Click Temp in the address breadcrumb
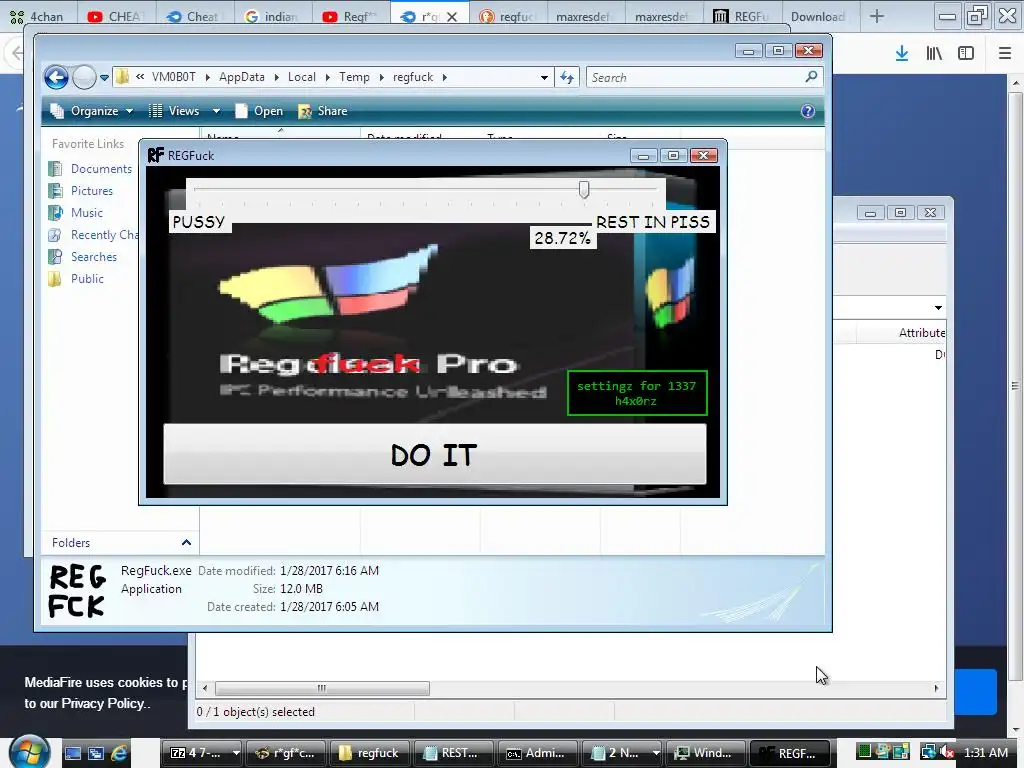 [354, 77]
